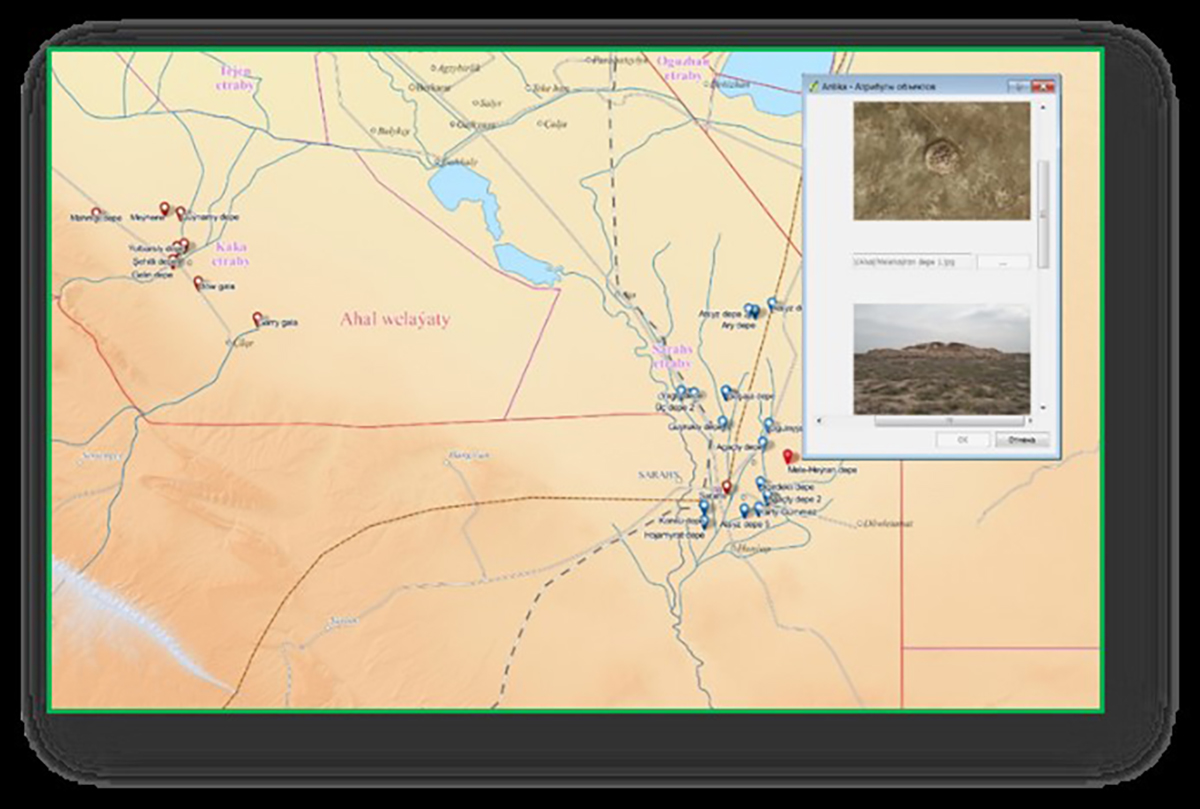The height and width of the screenshot is (809, 1200).
Task: Select the Hojamyrat depe blue pin
Action: point(704,522)
